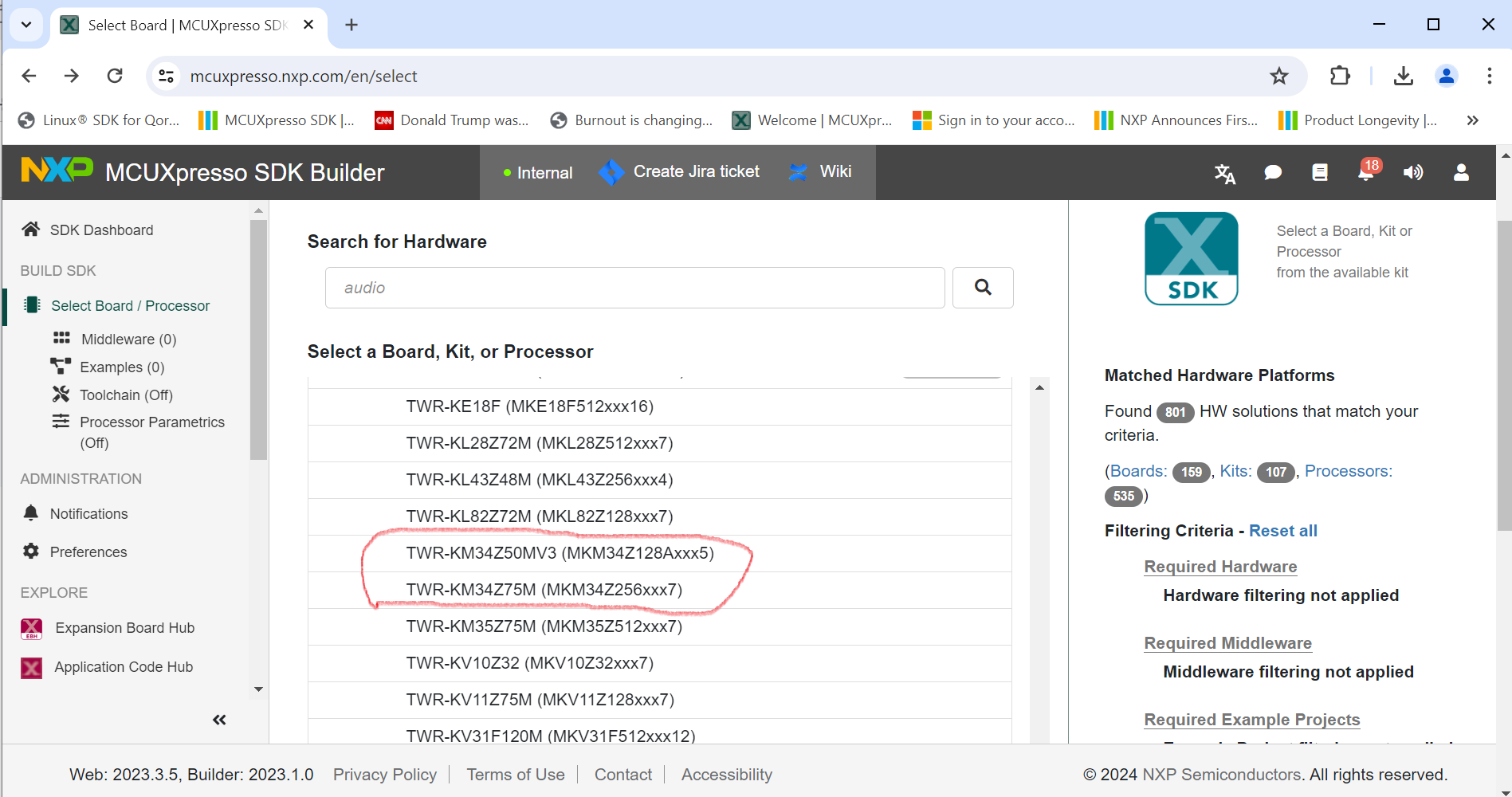Click the board list scrollbar up arrow
Image resolution: width=1512 pixels, height=797 pixels.
[x=1039, y=387]
